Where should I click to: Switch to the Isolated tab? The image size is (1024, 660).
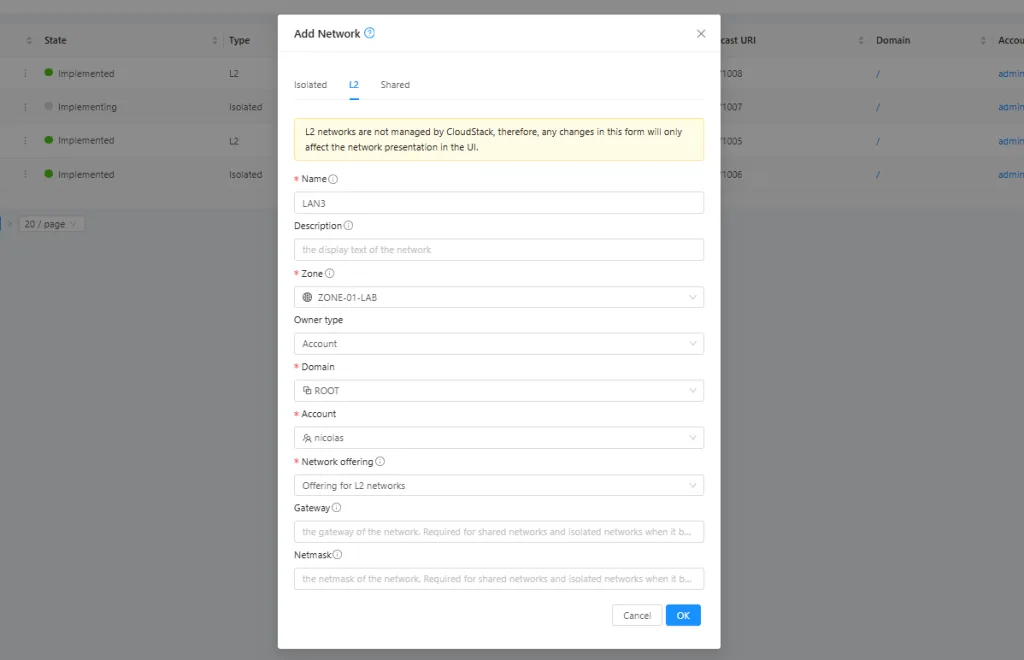click(x=310, y=85)
